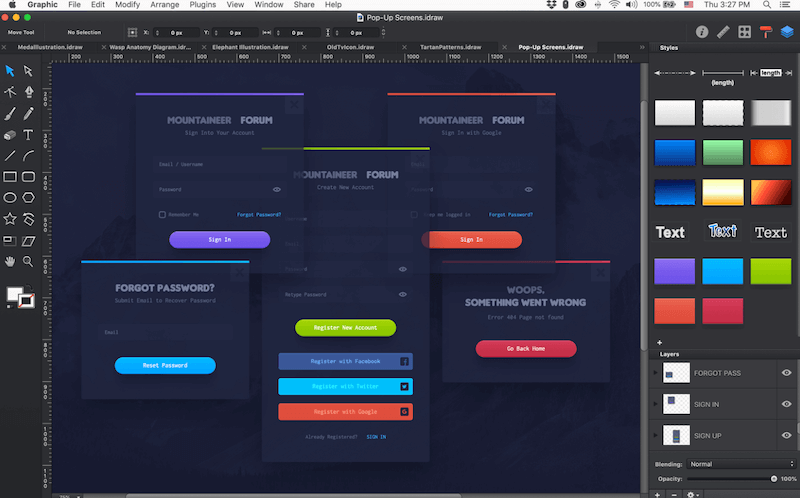
Task: Click the X position stepper
Action: click(x=157, y=32)
